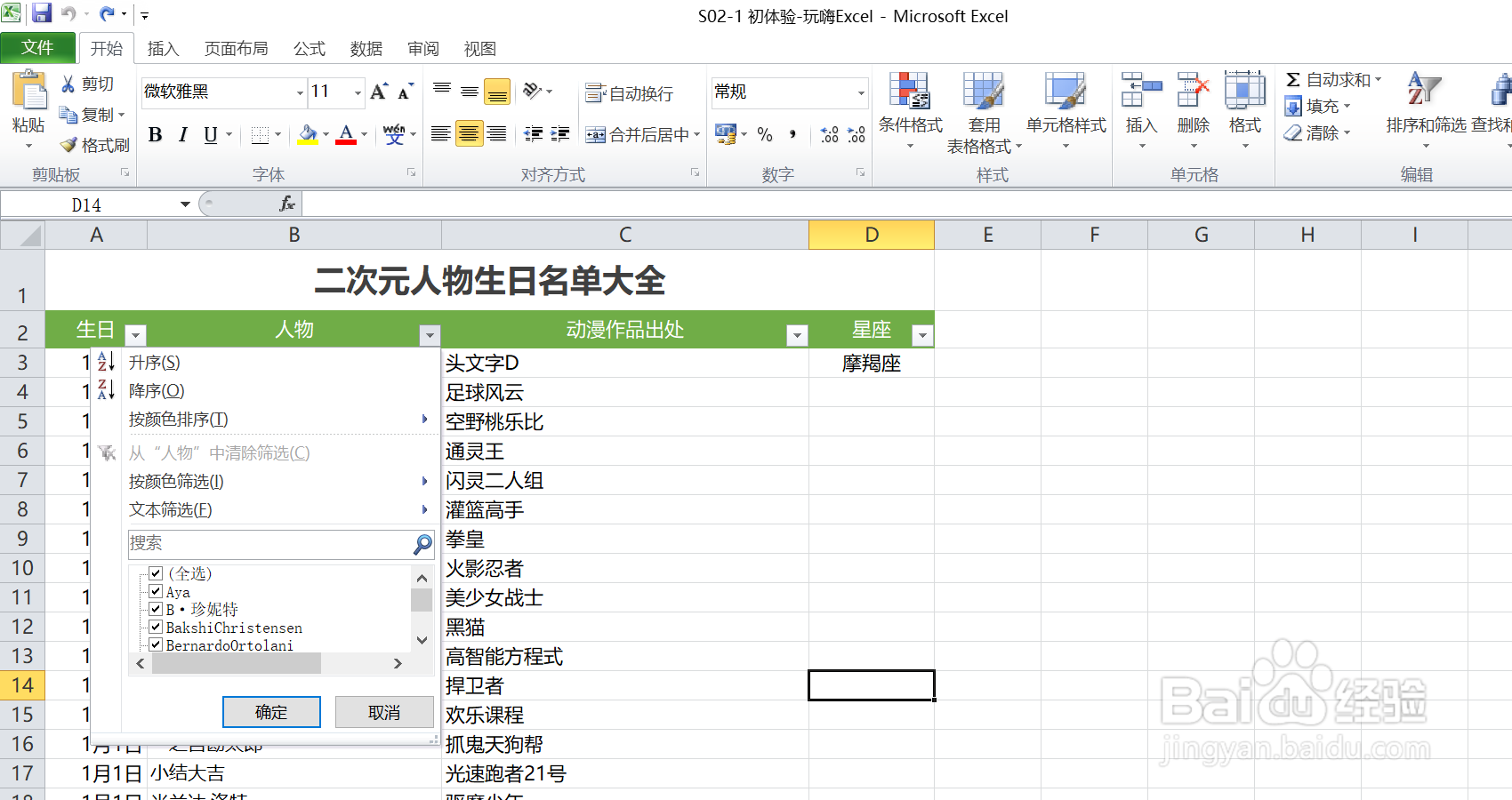Switch to the 视图 ribbon tab
Viewport: 1512px width, 800px height.
click(480, 49)
